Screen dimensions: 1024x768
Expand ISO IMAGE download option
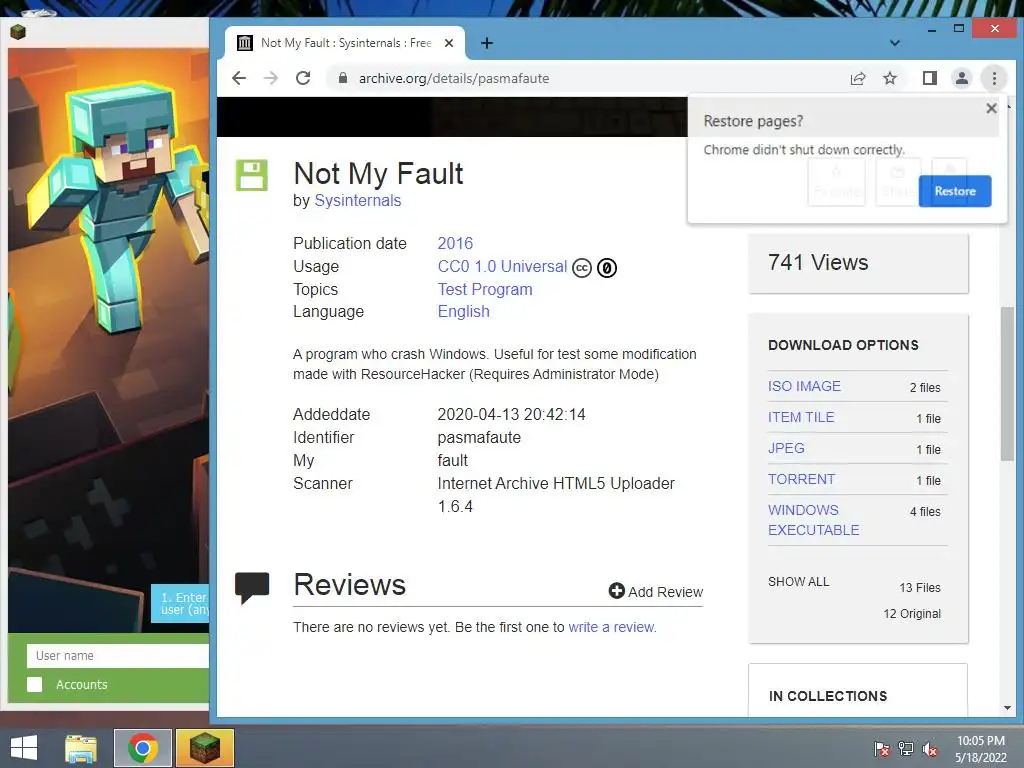coord(805,386)
